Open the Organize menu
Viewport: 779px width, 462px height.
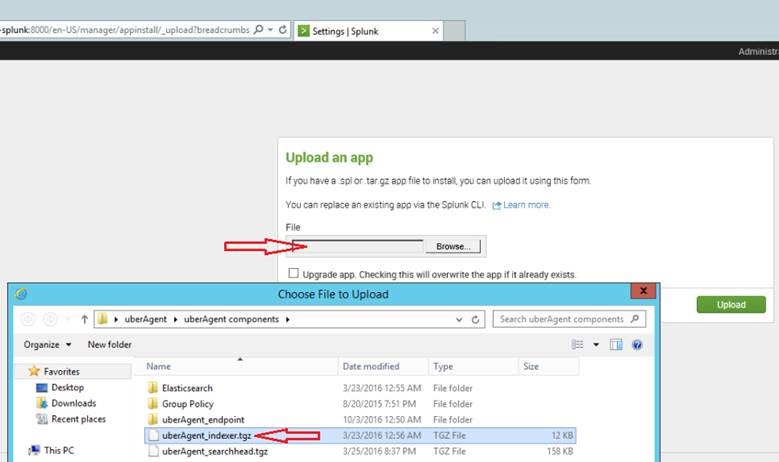coord(47,345)
